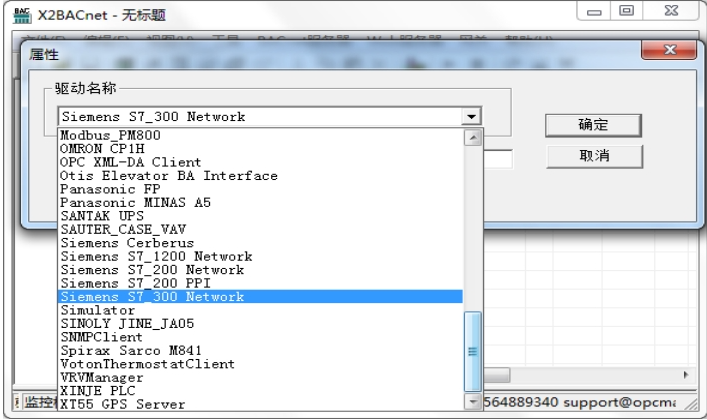Open the driver name dropdown arrow
Screen dimensions: 707x420
(x=471, y=117)
